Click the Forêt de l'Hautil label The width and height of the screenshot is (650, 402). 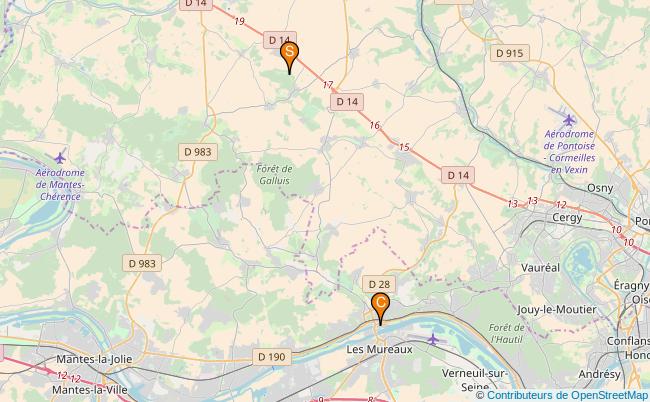click(x=506, y=333)
